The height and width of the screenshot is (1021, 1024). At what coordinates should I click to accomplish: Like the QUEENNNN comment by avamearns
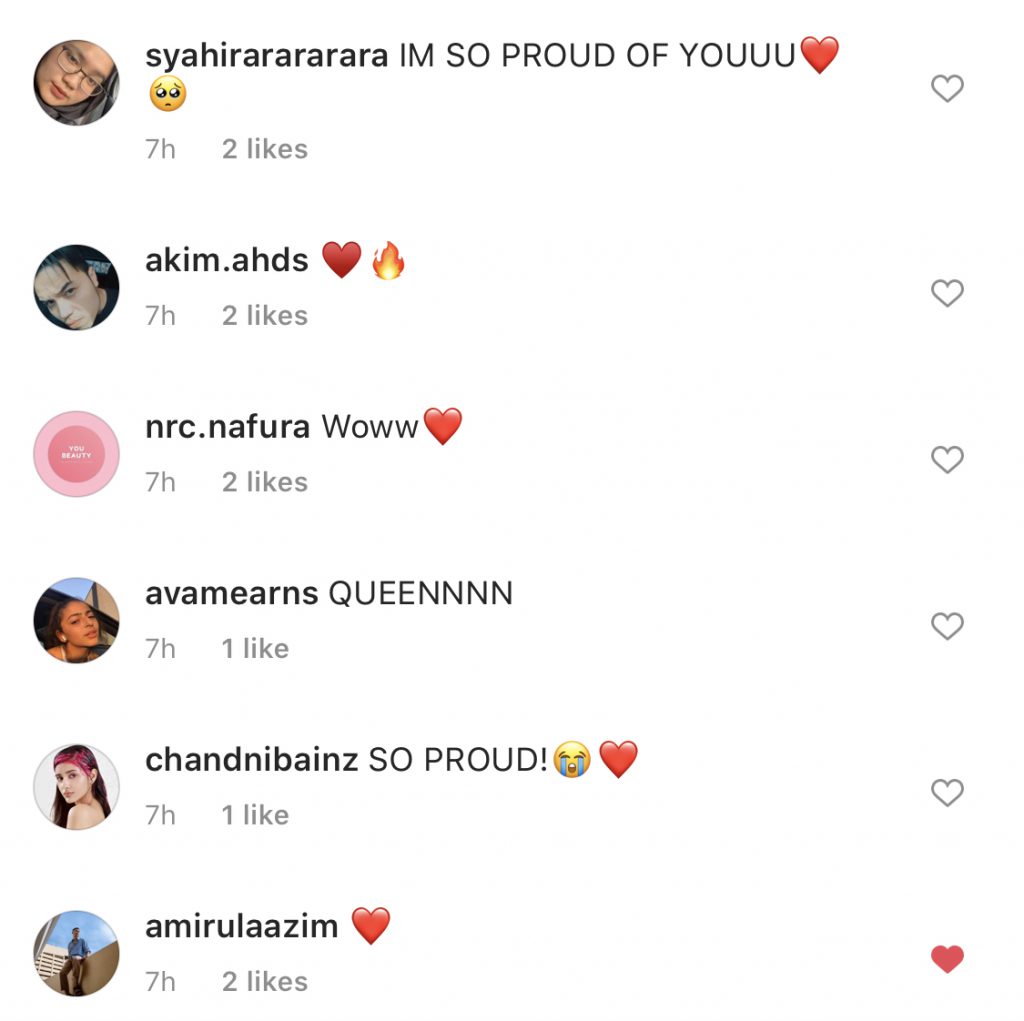point(947,626)
